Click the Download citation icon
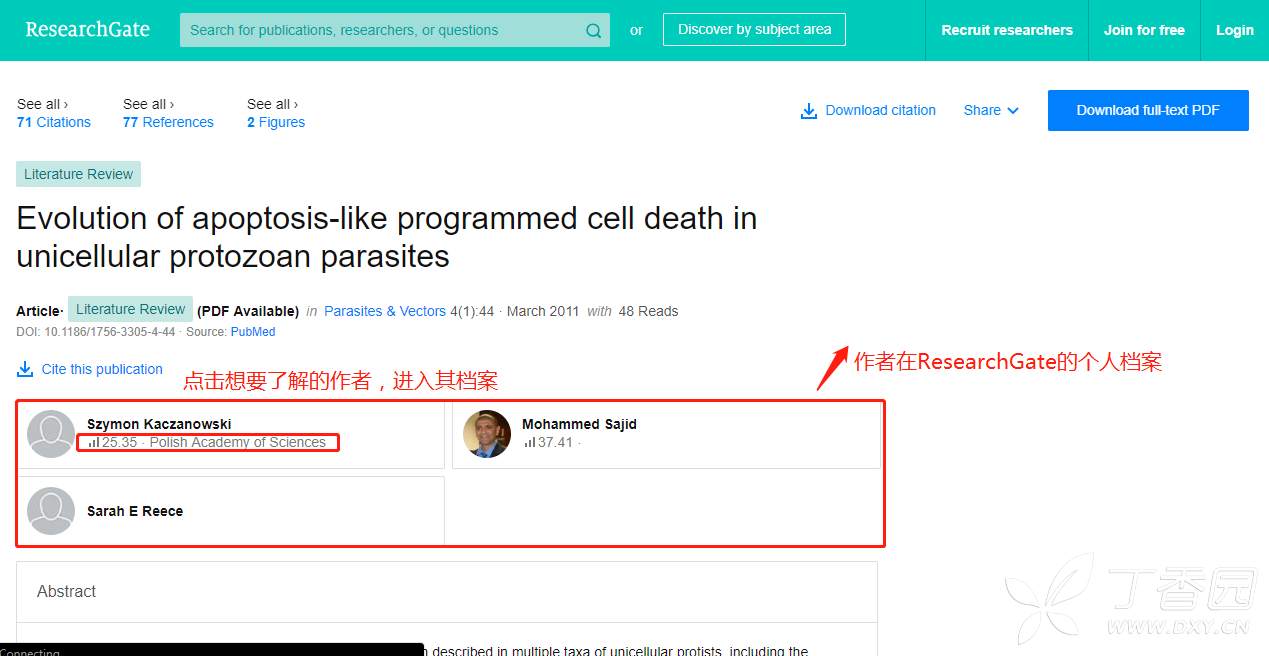 click(x=809, y=111)
